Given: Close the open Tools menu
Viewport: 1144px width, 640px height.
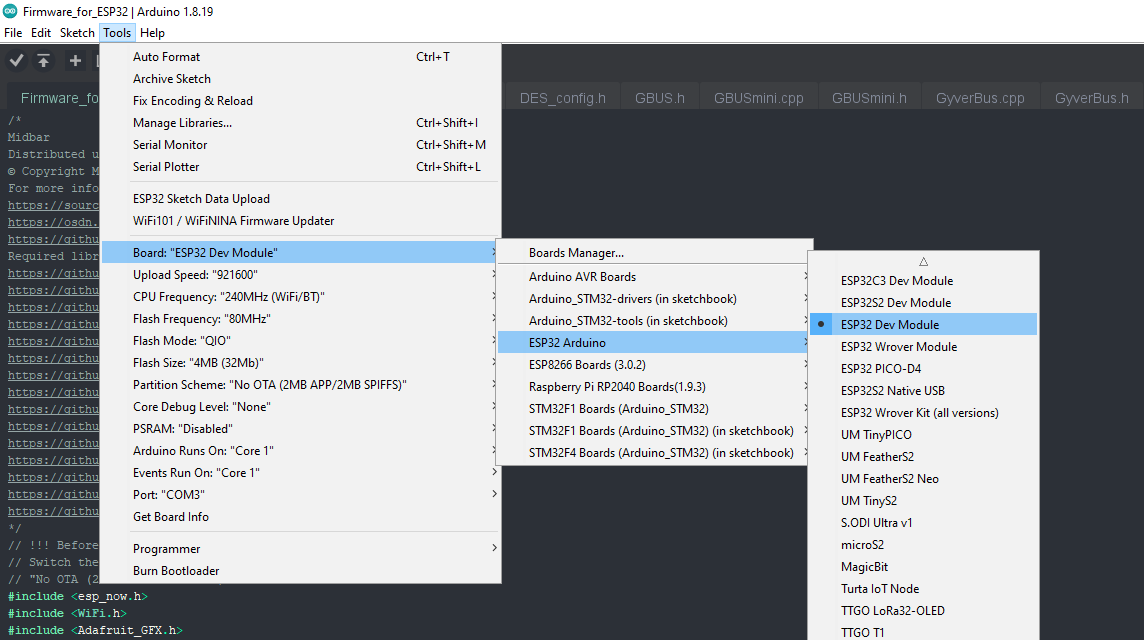Looking at the screenshot, I should (117, 32).
